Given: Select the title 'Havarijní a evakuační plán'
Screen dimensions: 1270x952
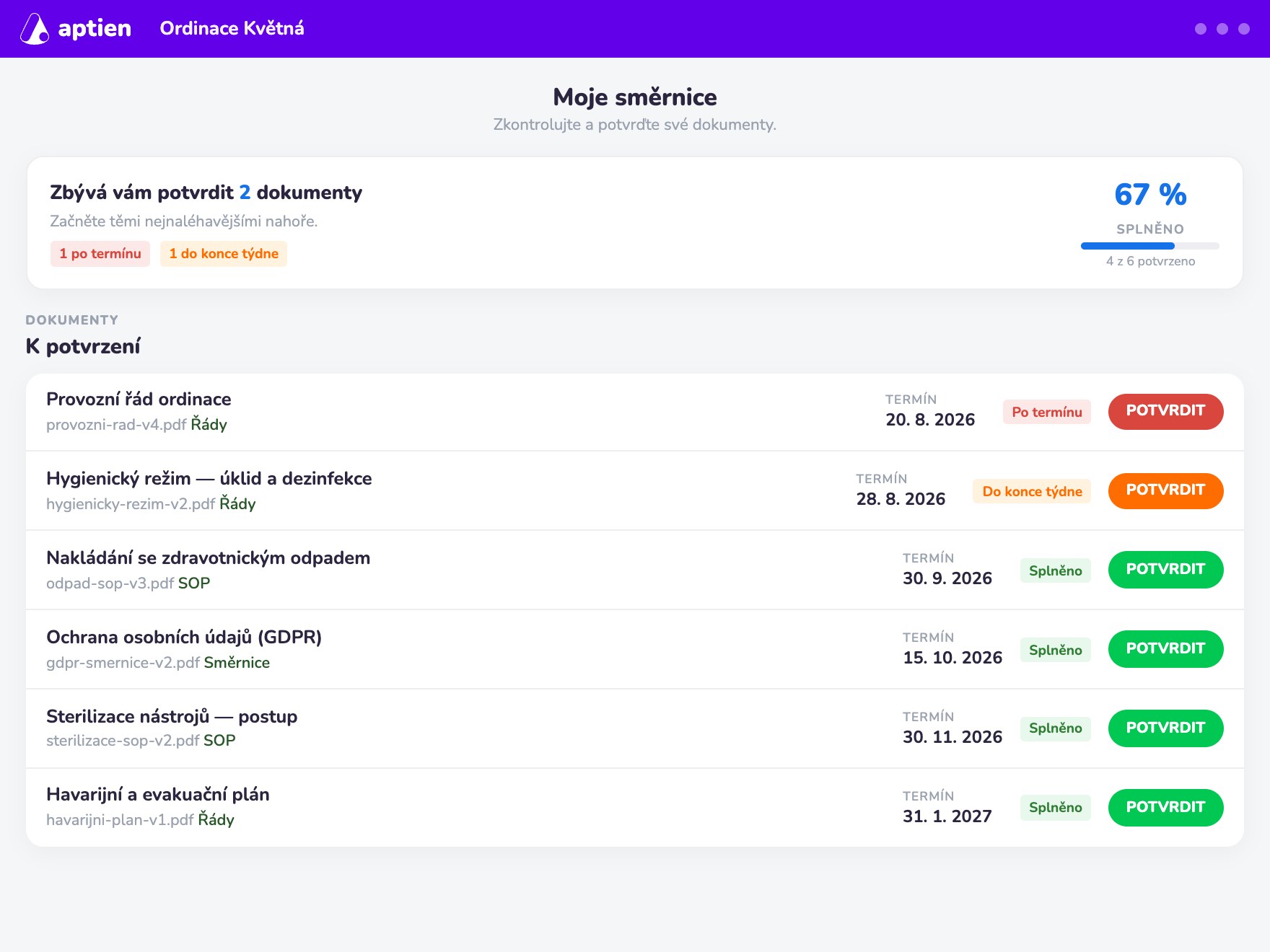Looking at the screenshot, I should (x=158, y=795).
